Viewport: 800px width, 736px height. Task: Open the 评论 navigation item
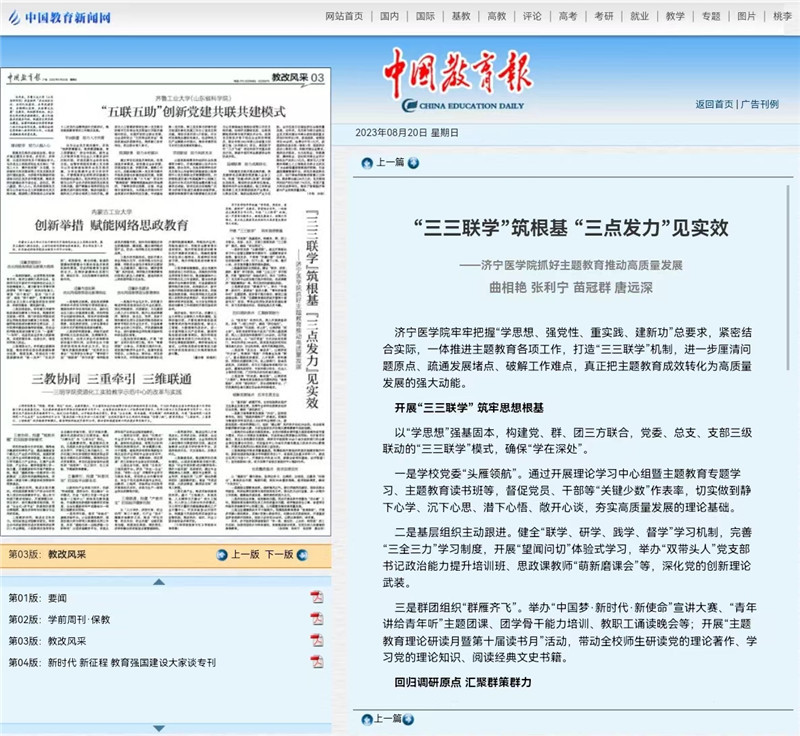pos(532,16)
